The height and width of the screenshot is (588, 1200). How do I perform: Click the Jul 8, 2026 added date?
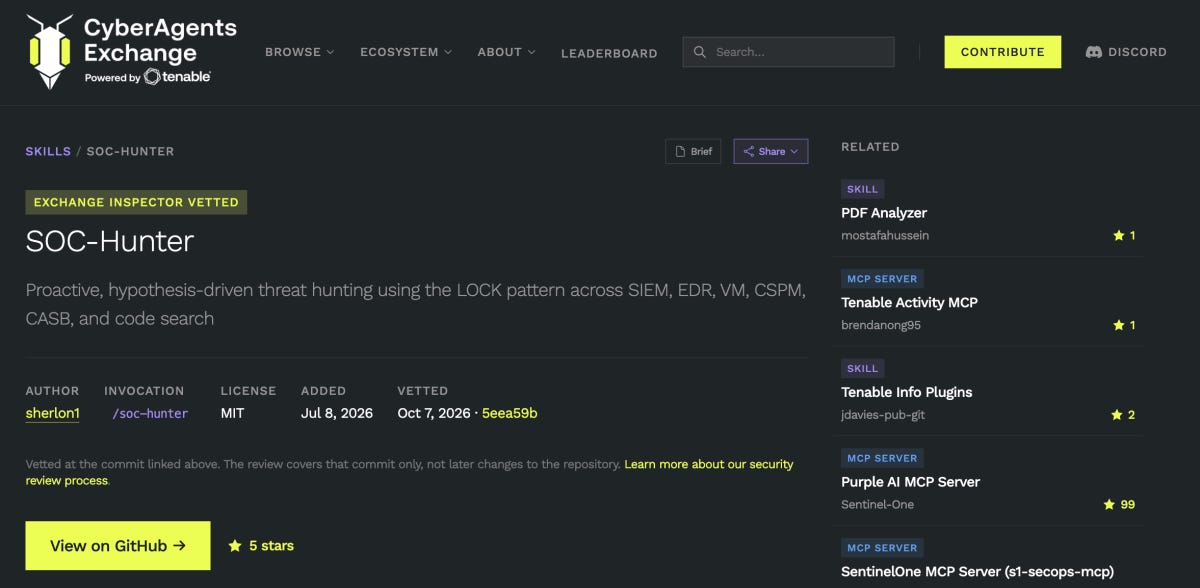tap(337, 413)
